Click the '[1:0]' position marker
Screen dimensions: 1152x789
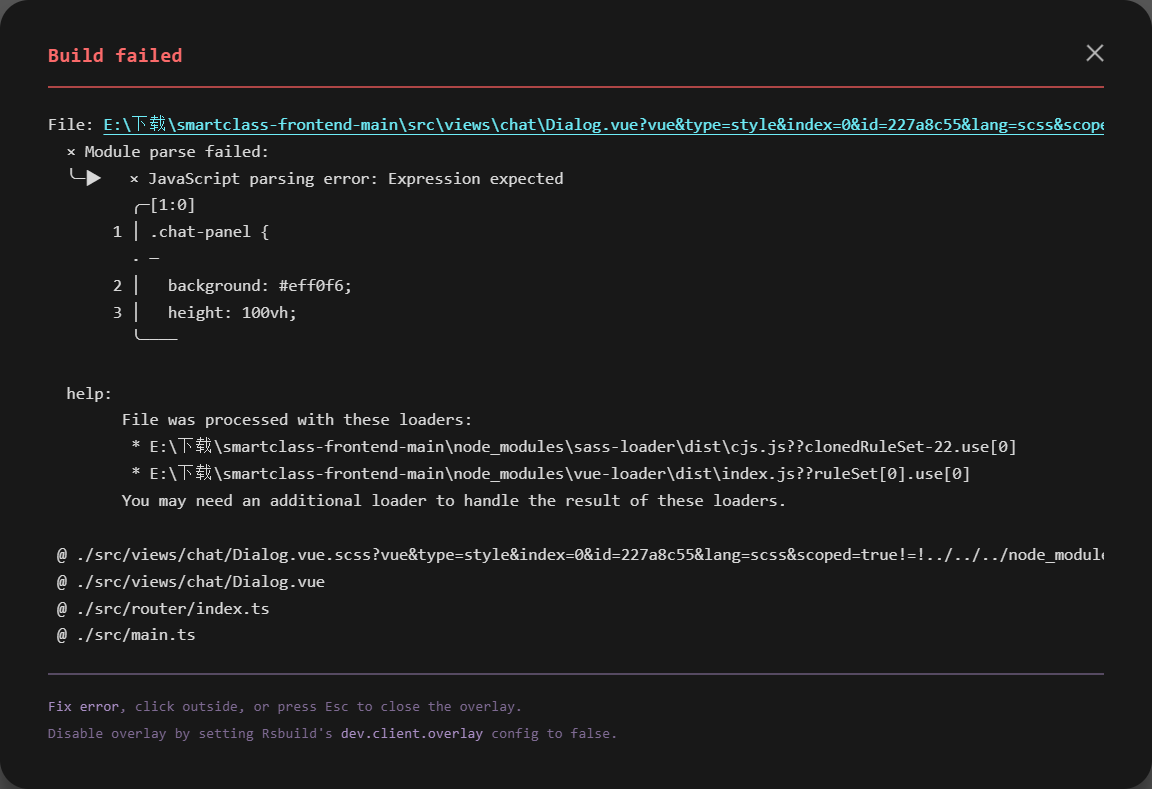tap(173, 205)
